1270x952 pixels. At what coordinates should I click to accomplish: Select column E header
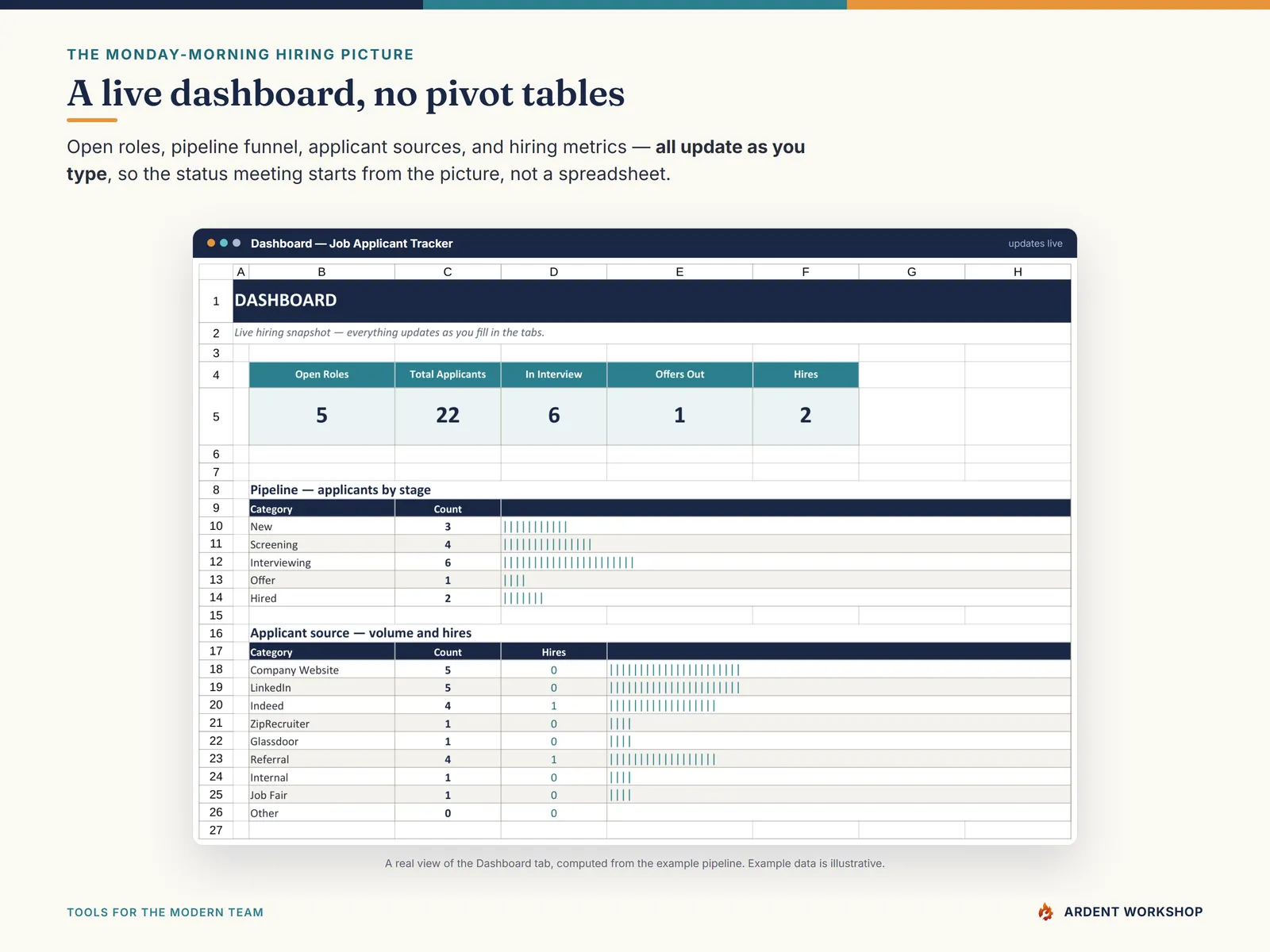[x=679, y=271]
